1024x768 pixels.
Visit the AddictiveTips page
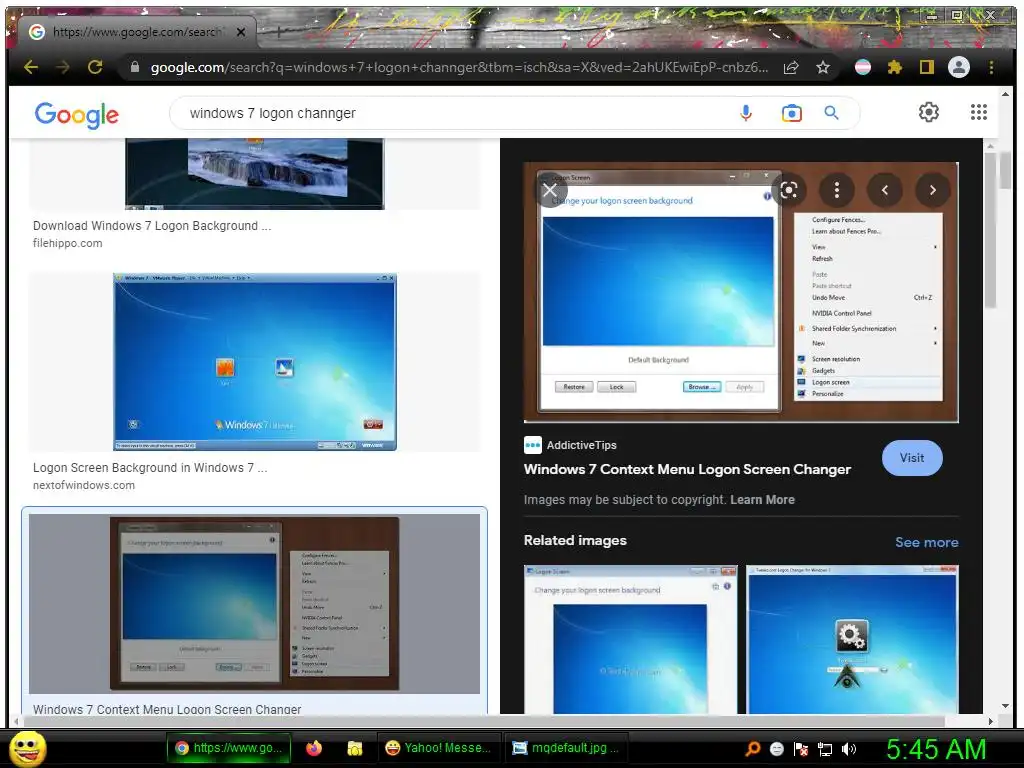point(912,458)
